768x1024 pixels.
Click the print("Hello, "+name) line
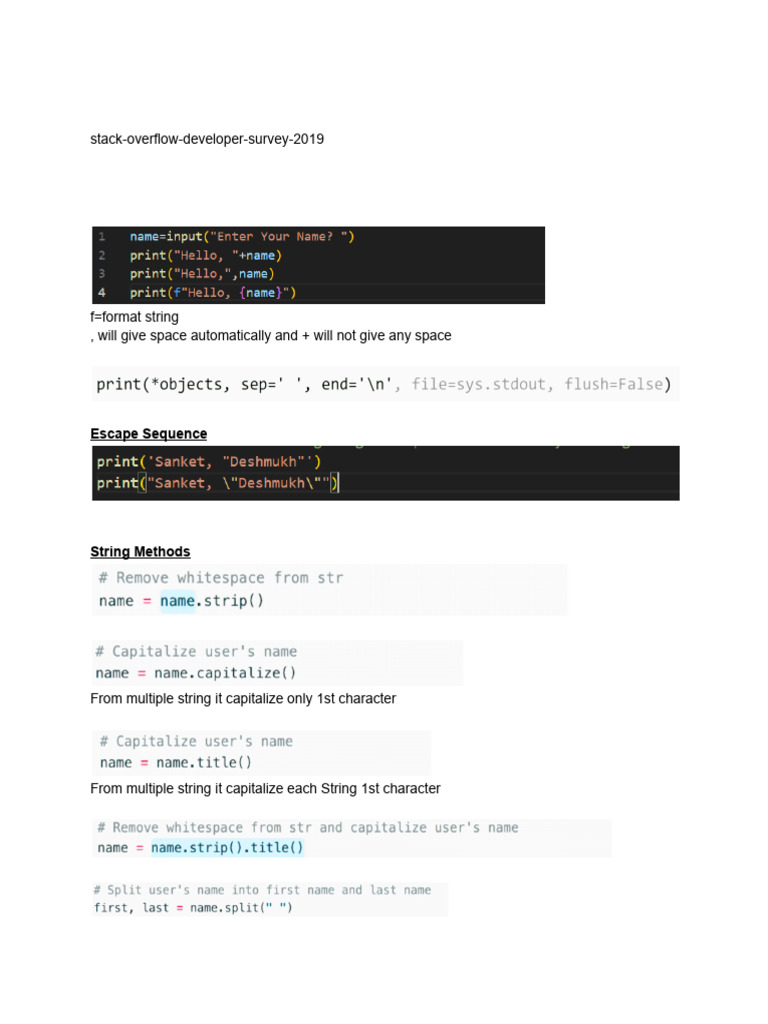206,255
